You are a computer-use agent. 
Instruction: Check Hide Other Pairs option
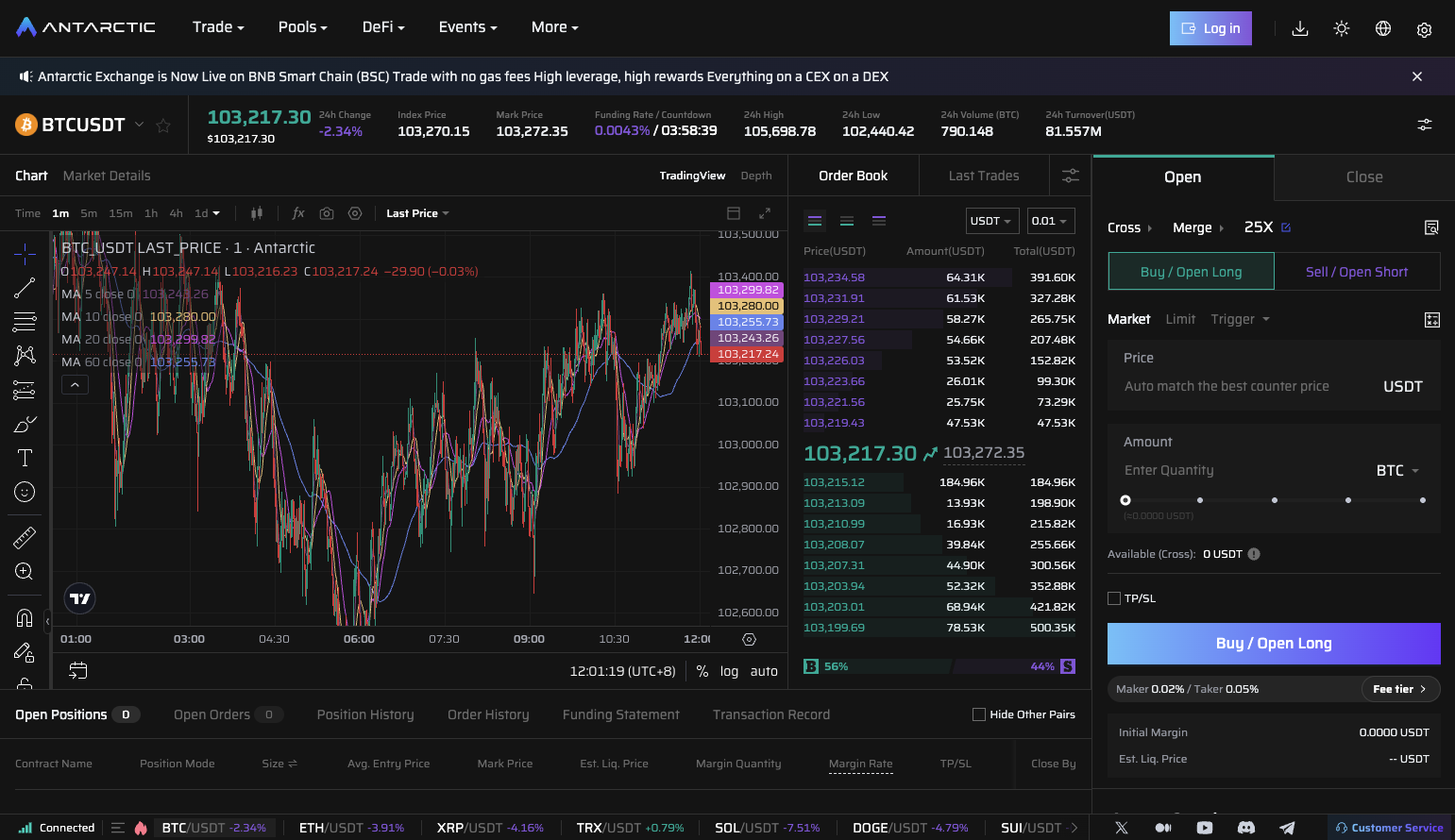pos(979,714)
